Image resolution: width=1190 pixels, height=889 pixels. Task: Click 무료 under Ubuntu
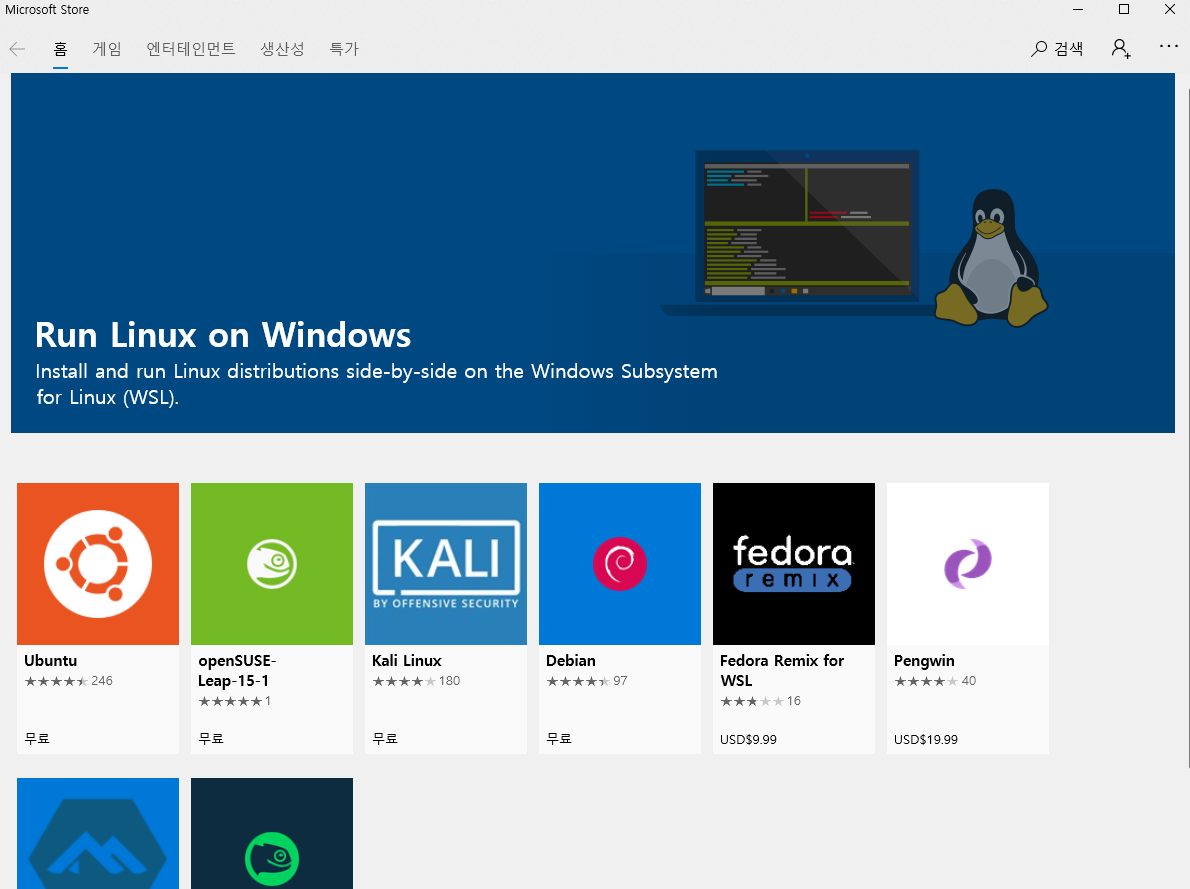point(36,738)
